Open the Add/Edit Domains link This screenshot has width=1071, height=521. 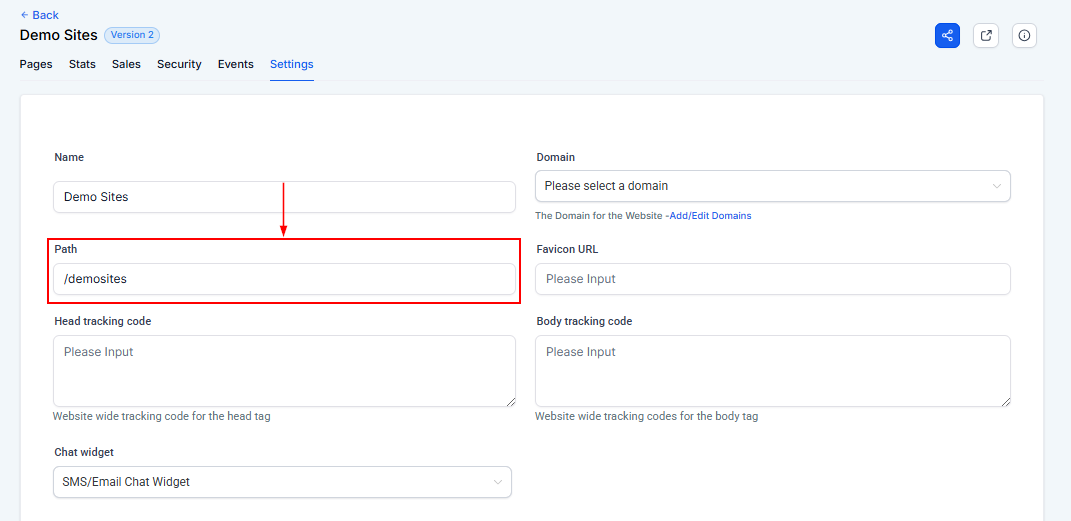(x=710, y=216)
